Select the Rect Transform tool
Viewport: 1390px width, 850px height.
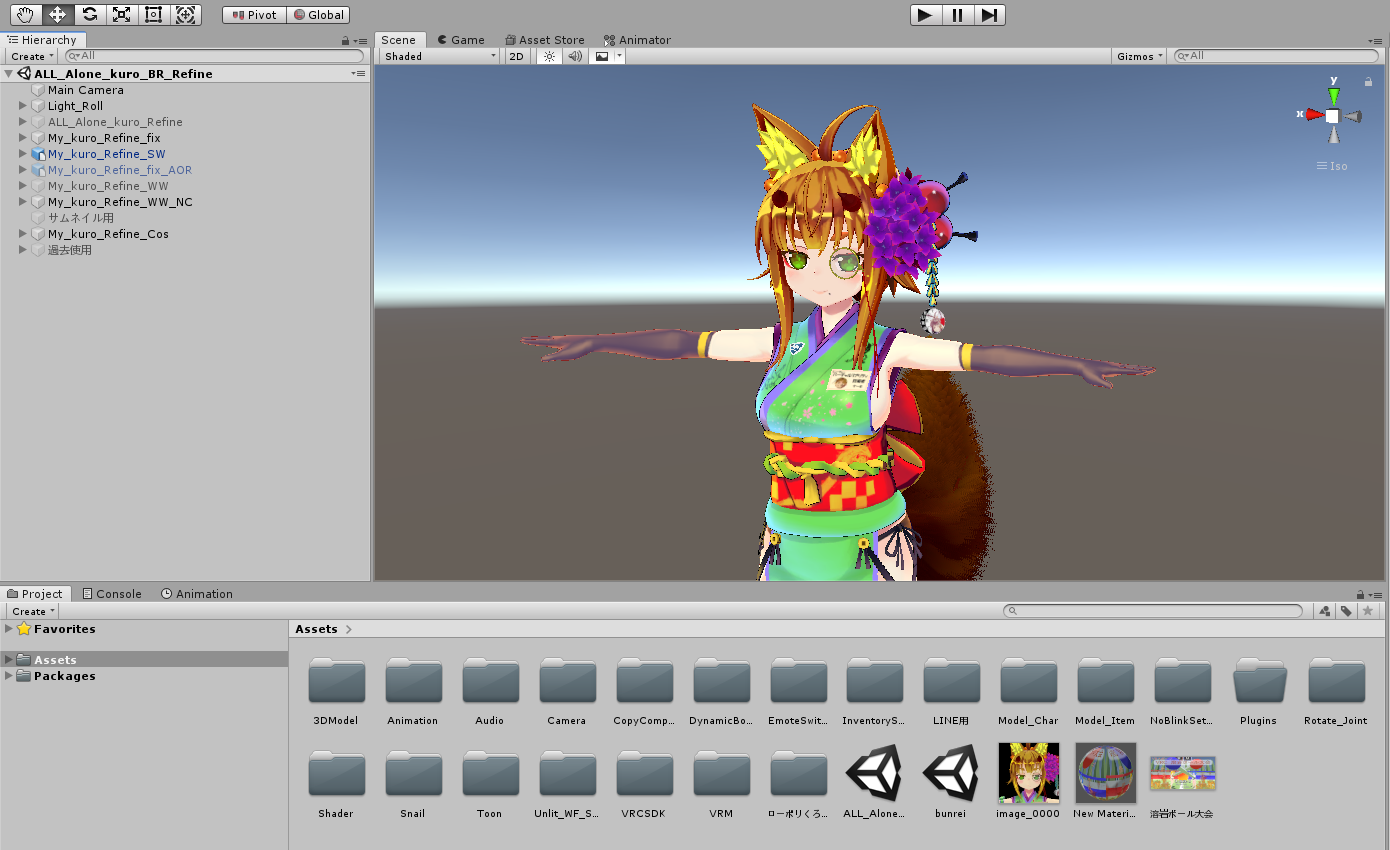click(153, 15)
